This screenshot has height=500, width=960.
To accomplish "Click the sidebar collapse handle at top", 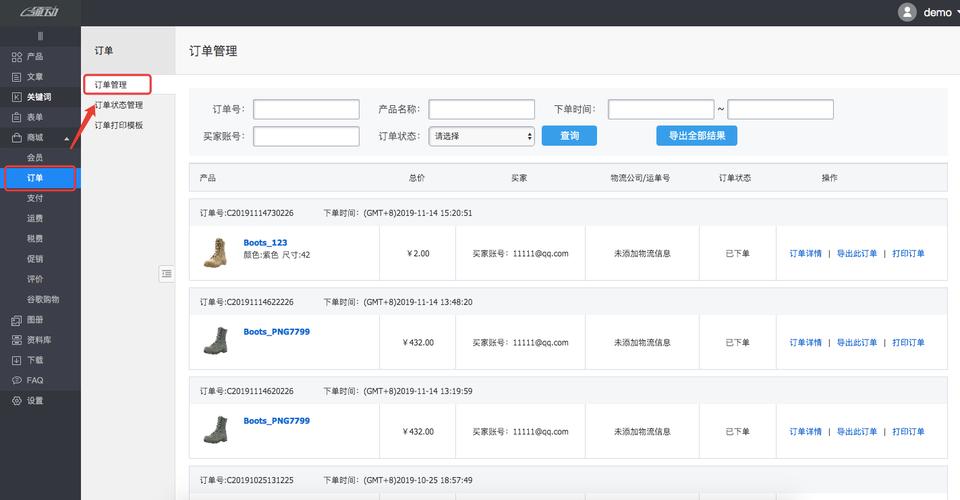I will [40, 36].
